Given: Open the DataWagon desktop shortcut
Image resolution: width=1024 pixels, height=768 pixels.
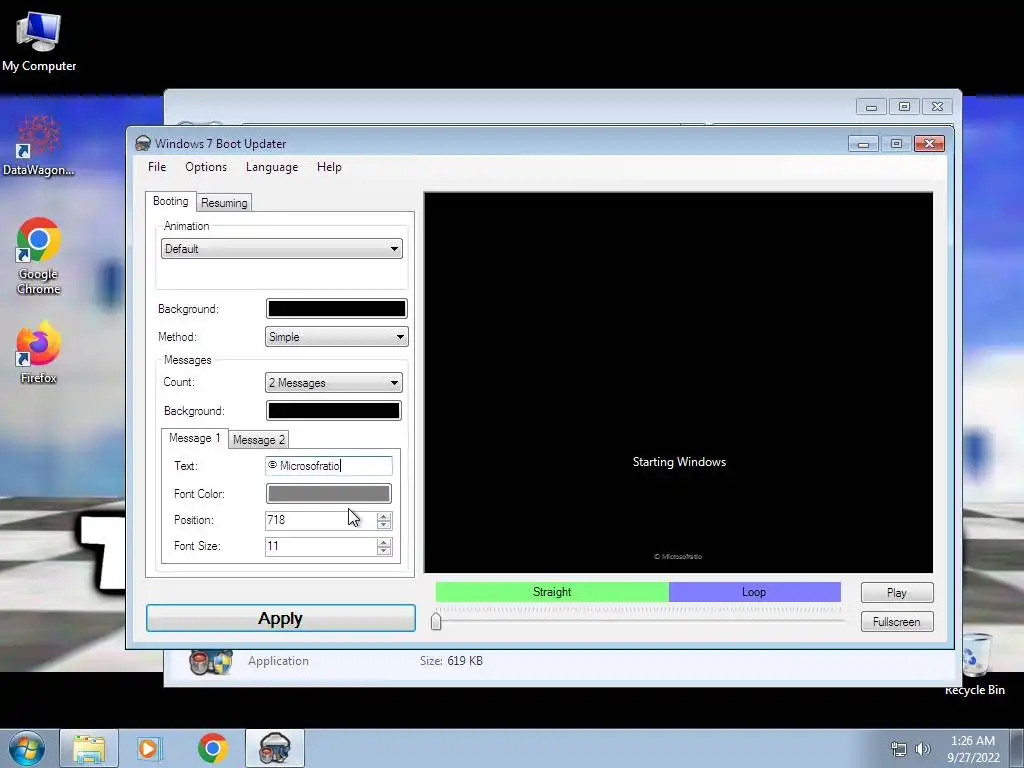Looking at the screenshot, I should pyautogui.click(x=38, y=145).
